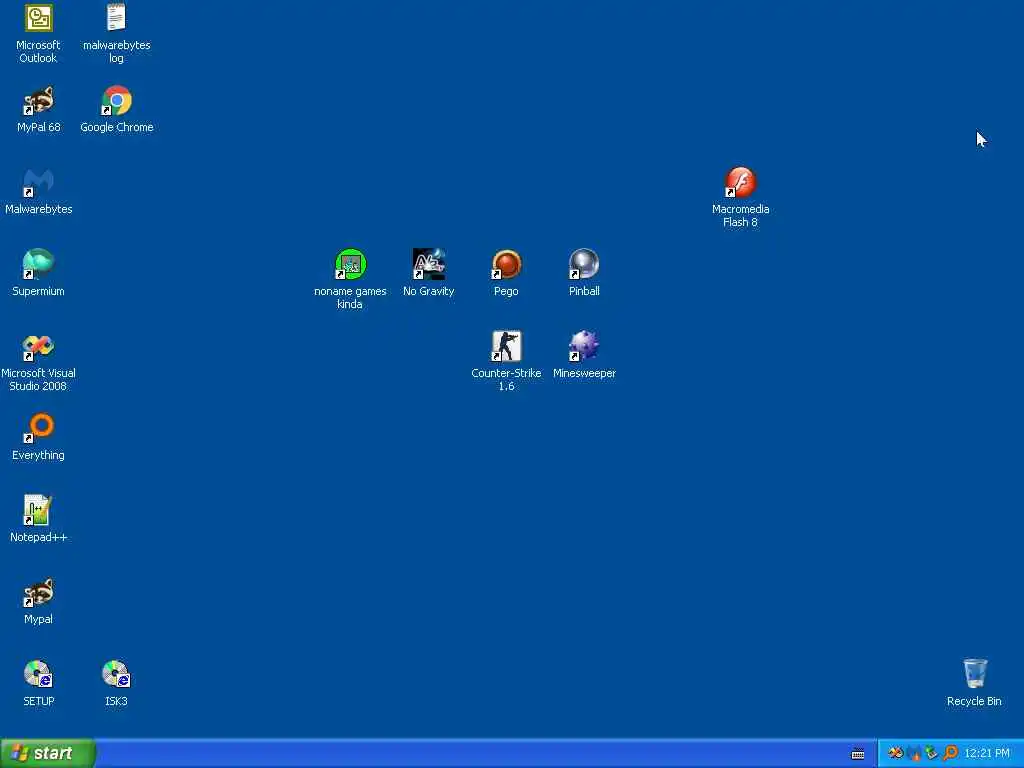Image resolution: width=1024 pixels, height=768 pixels.
Task: Launch Google Chrome from the desktop
Action: point(116,109)
